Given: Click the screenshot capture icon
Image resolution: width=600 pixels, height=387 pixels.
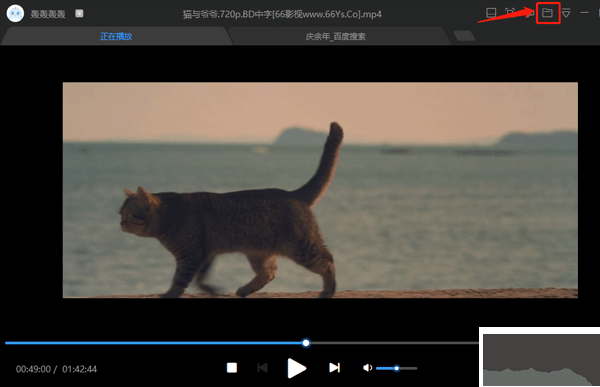Looking at the screenshot, I should point(509,13).
